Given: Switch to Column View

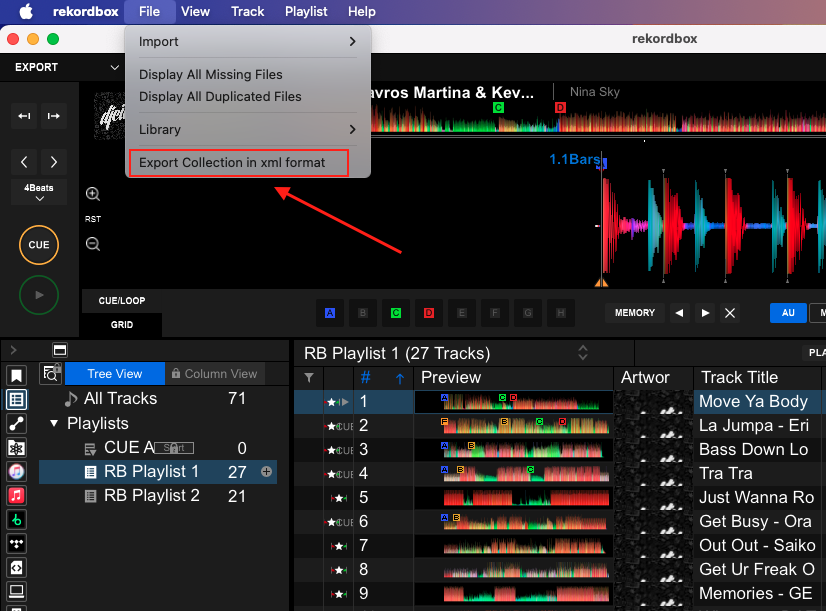Looking at the screenshot, I should pyautogui.click(x=214, y=373).
